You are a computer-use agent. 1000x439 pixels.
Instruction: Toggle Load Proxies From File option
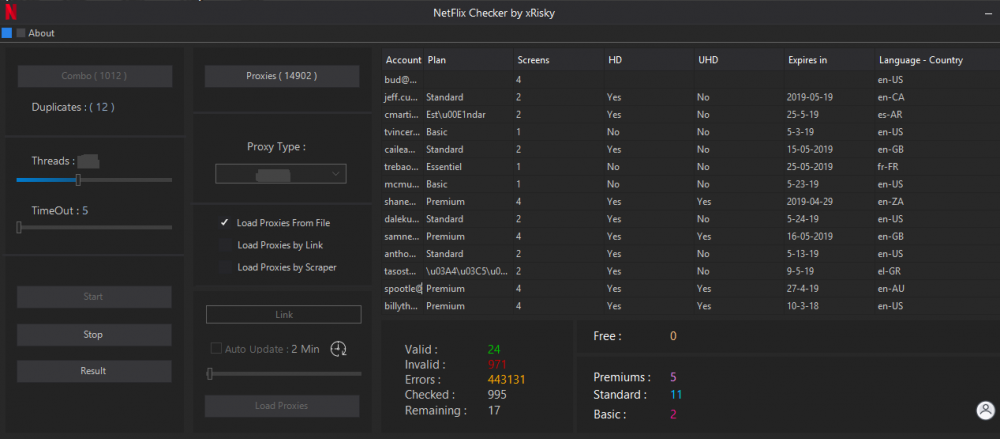coord(225,223)
